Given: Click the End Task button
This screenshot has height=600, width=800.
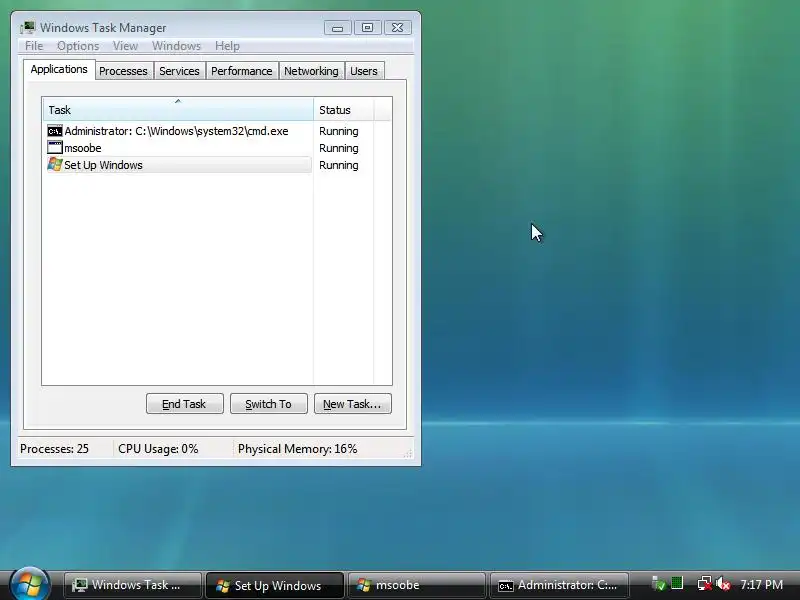Looking at the screenshot, I should point(185,404).
